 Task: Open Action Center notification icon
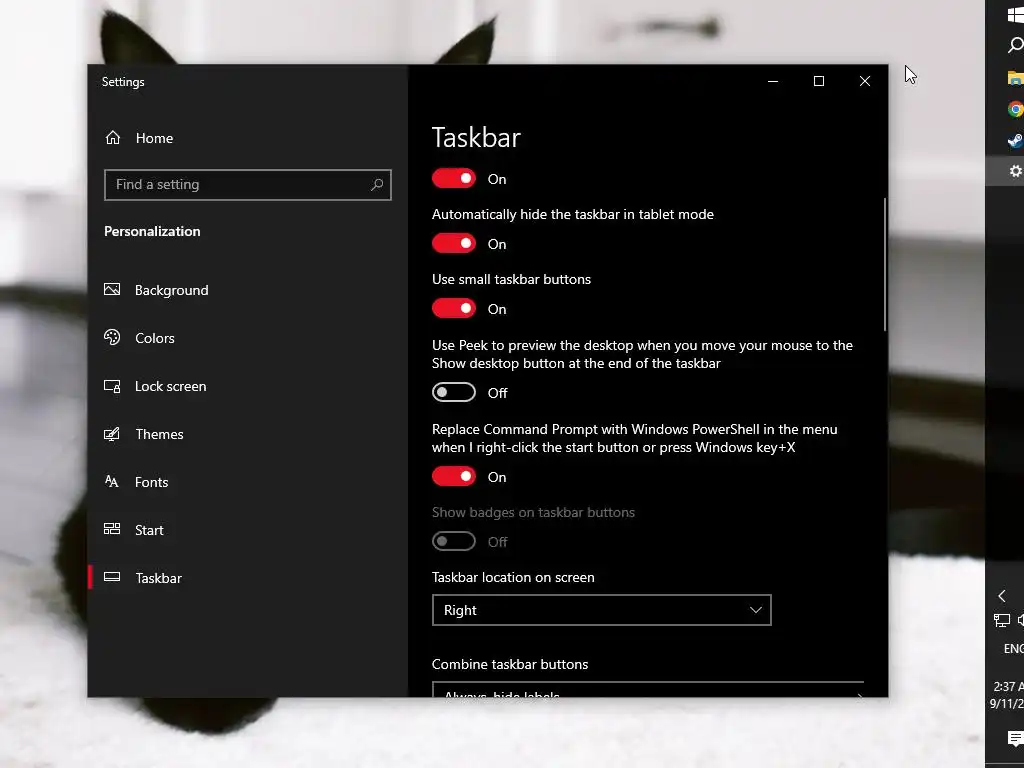click(x=1016, y=739)
